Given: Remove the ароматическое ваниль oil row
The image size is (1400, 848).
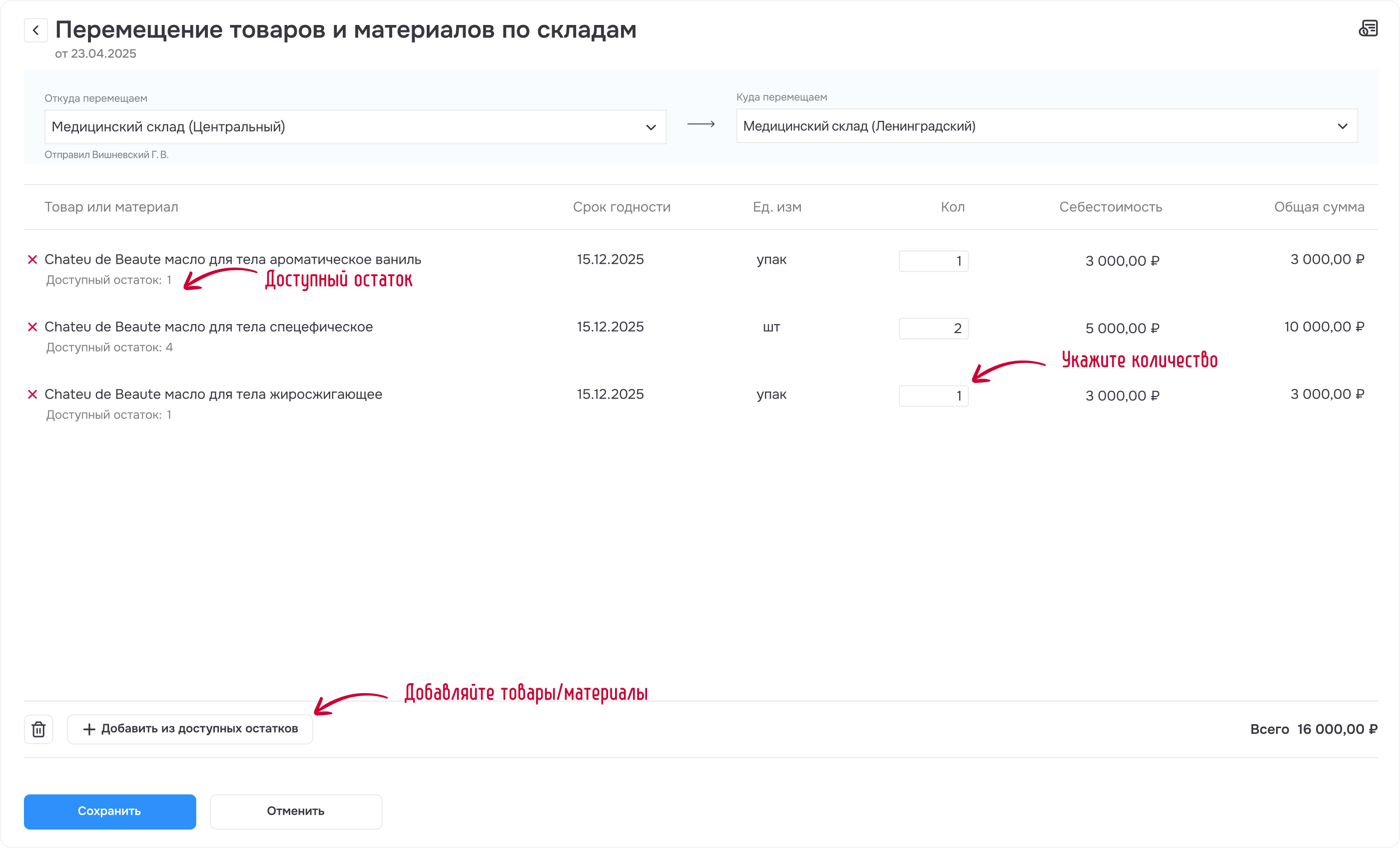Looking at the screenshot, I should (x=32, y=260).
